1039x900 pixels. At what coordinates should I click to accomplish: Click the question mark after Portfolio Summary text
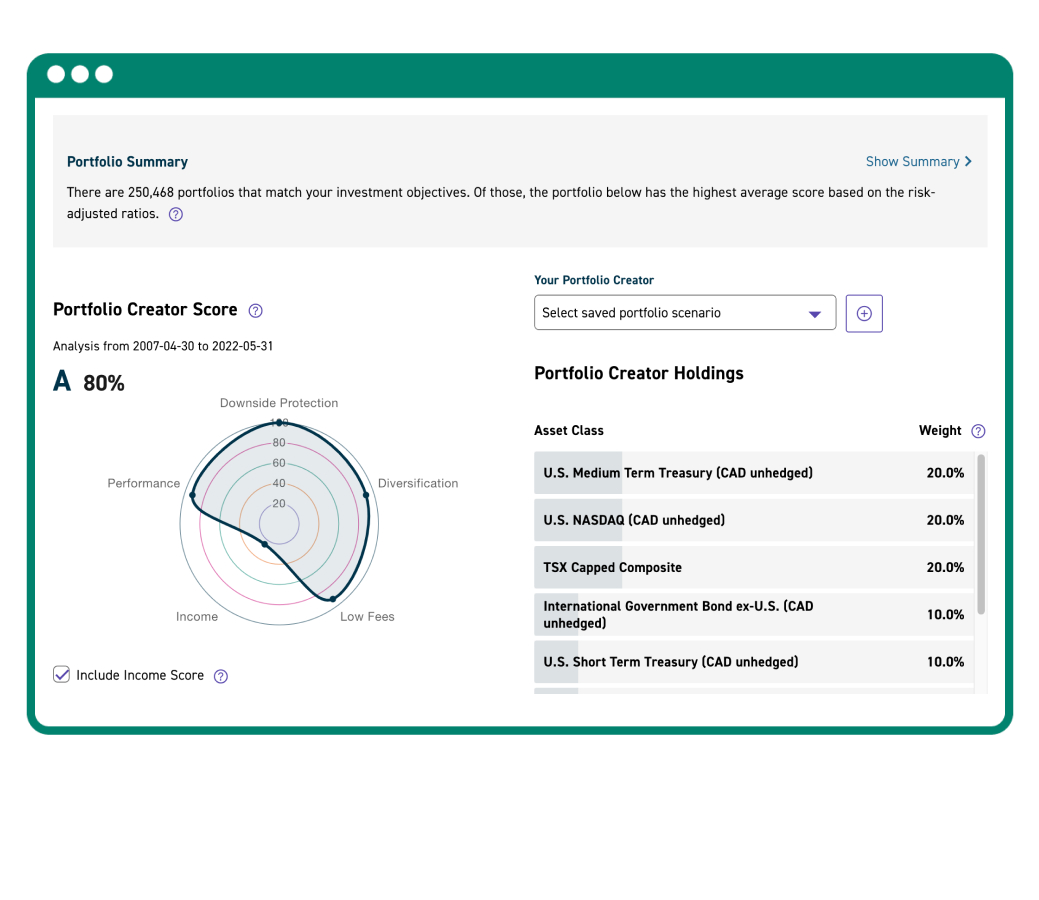[x=175, y=214]
